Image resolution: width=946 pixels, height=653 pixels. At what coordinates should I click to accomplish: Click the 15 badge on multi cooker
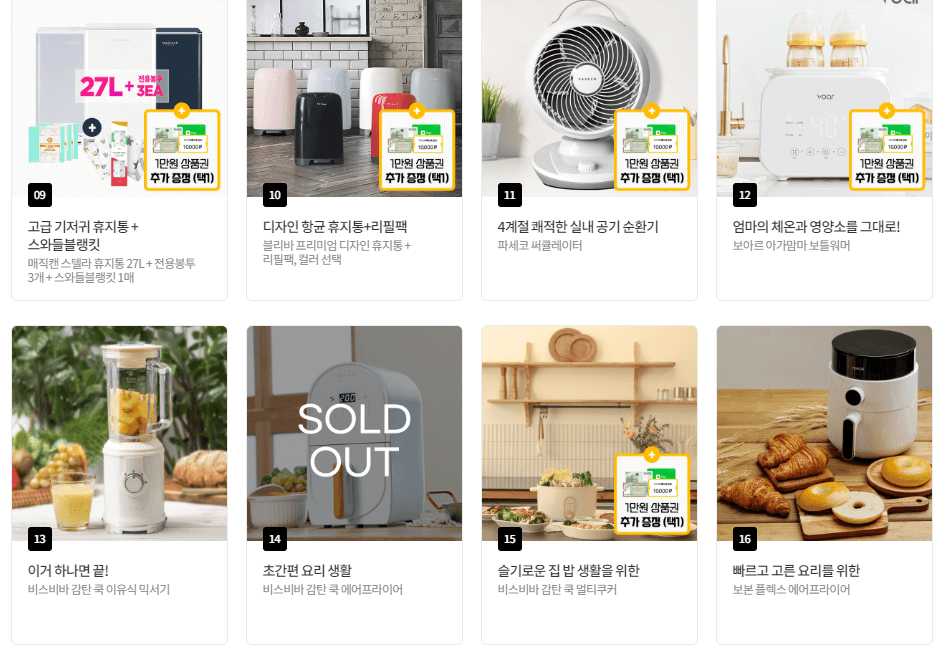(510, 539)
